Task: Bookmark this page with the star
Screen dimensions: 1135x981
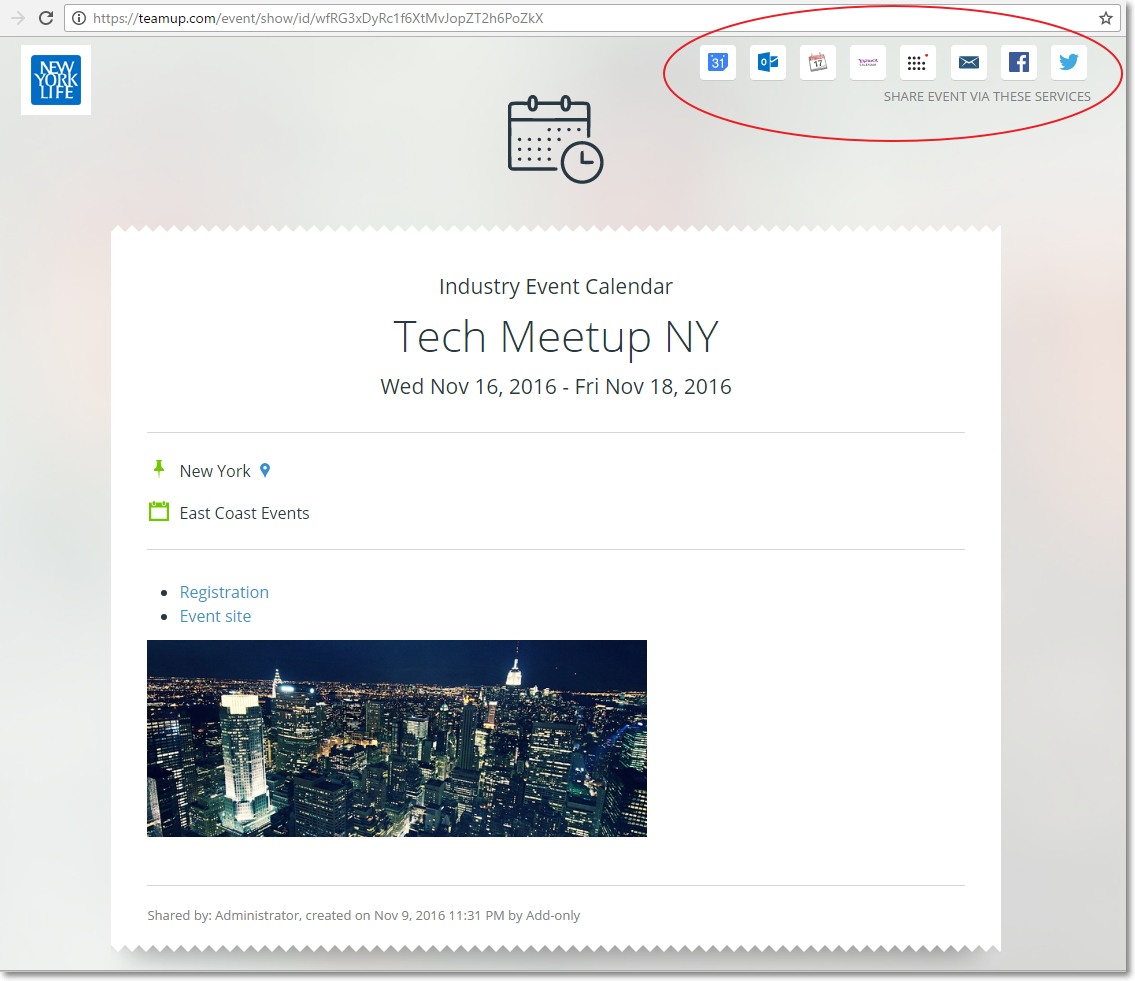Action: click(1105, 18)
